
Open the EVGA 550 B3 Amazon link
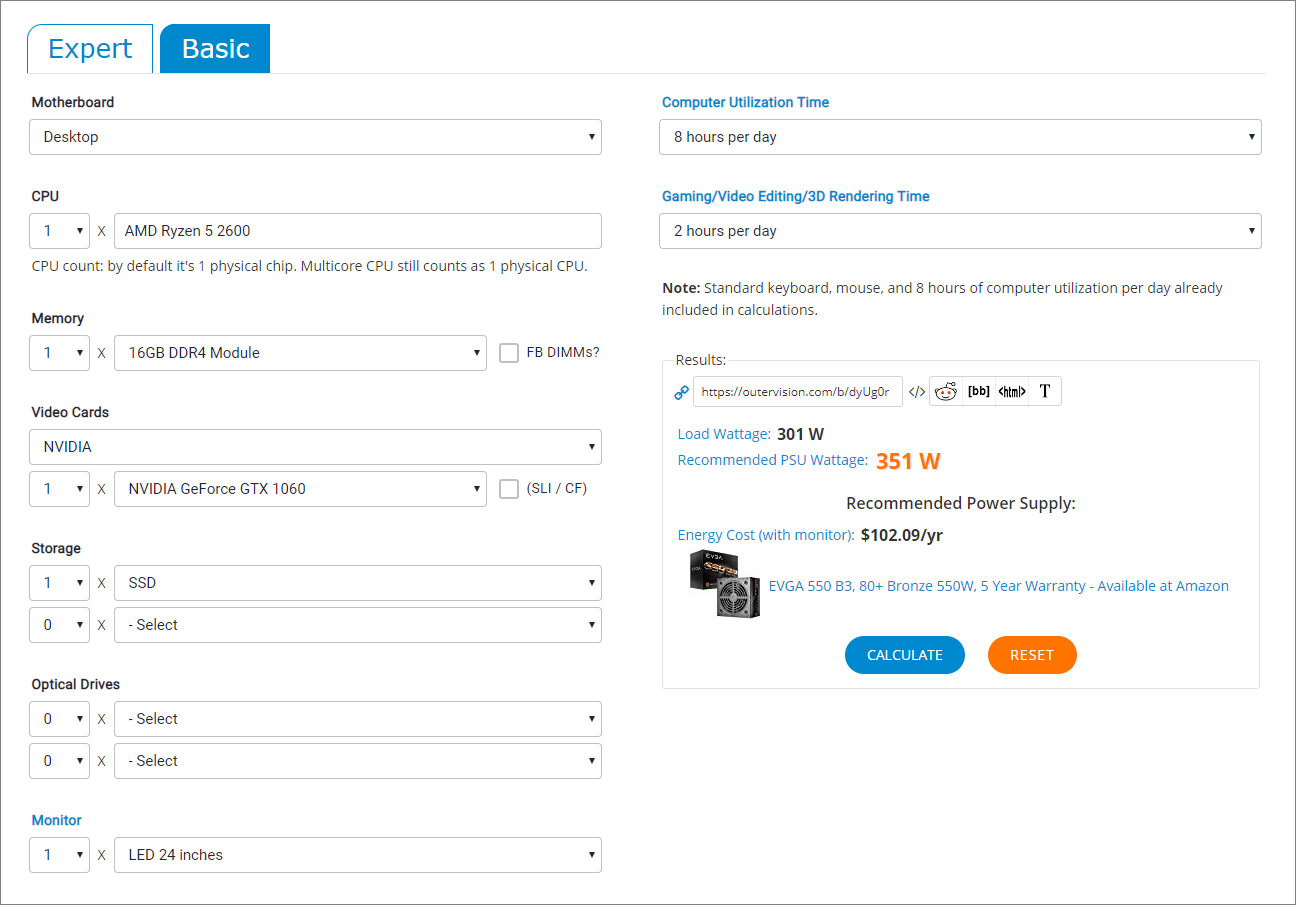click(x=999, y=586)
